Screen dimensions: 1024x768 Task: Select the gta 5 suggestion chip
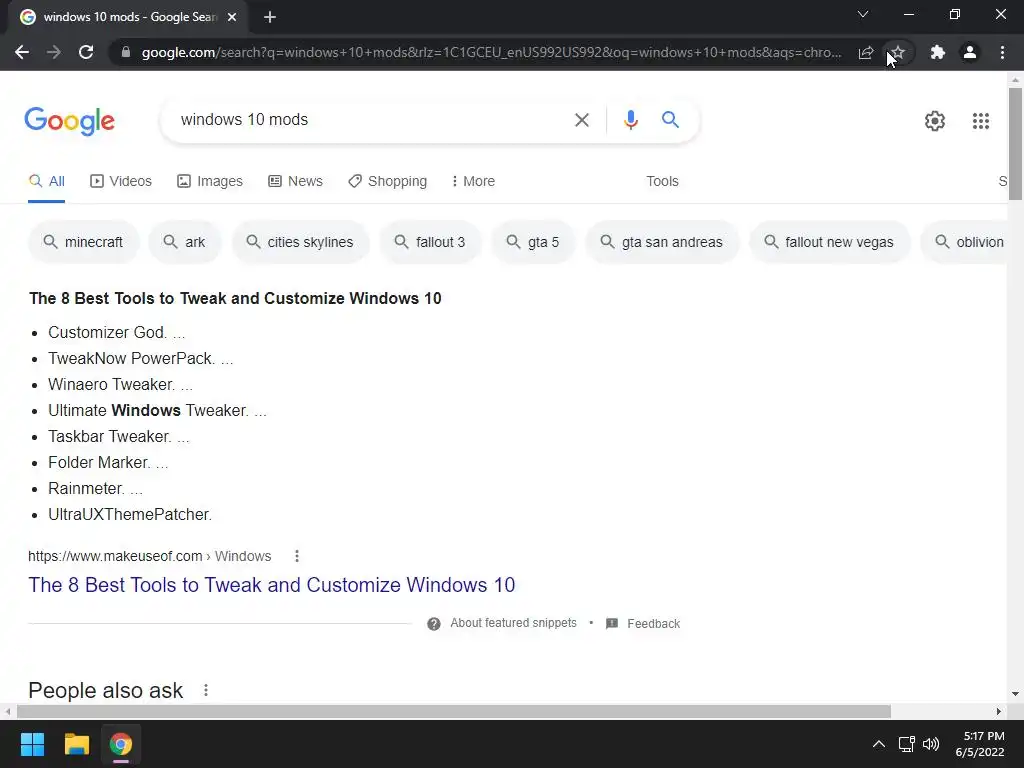[534, 242]
